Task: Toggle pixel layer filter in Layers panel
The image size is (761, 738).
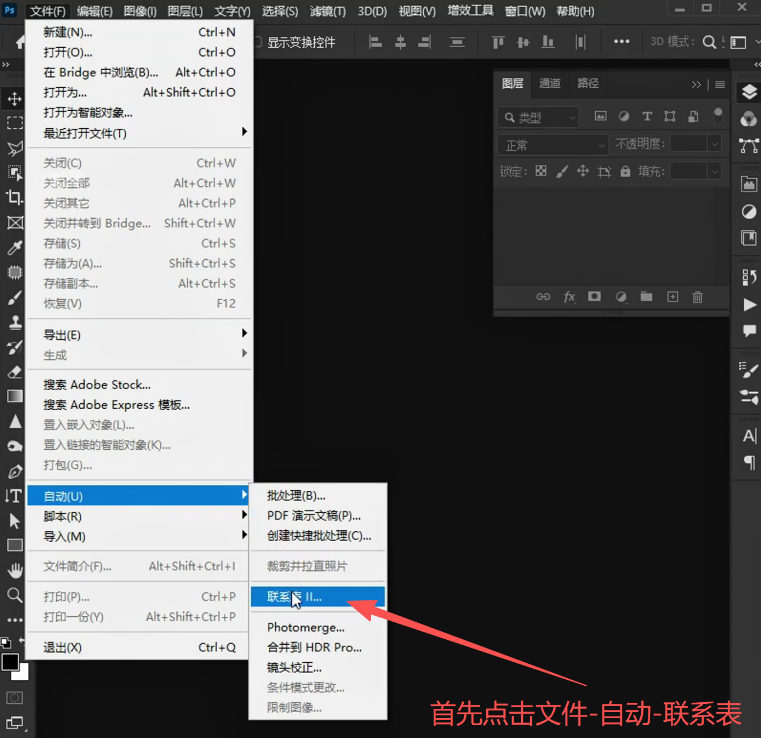Action: 601,116
